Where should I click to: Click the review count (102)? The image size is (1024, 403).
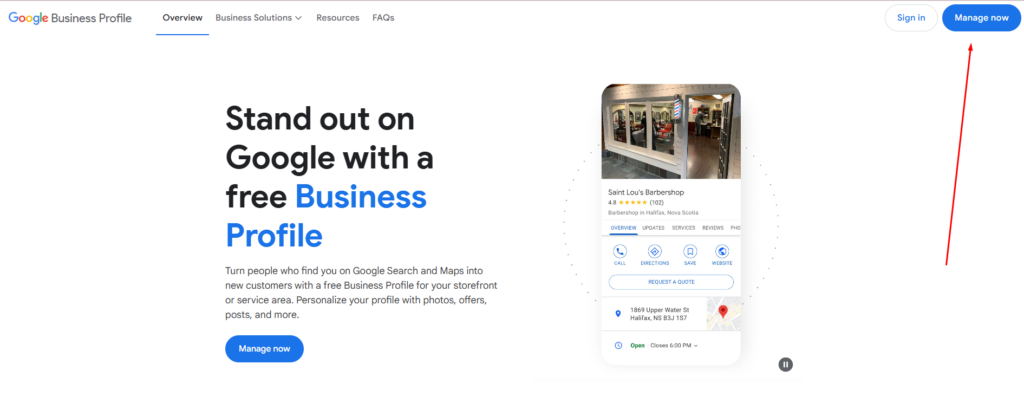656,202
